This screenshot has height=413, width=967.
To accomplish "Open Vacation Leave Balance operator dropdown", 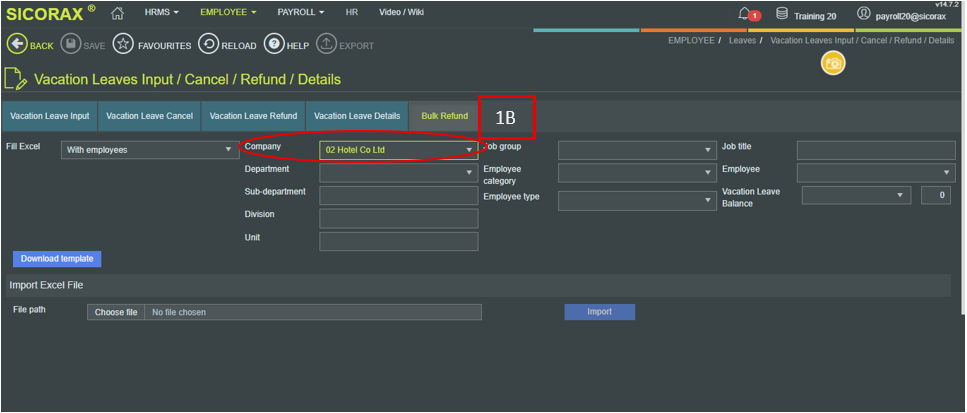I will click(856, 195).
